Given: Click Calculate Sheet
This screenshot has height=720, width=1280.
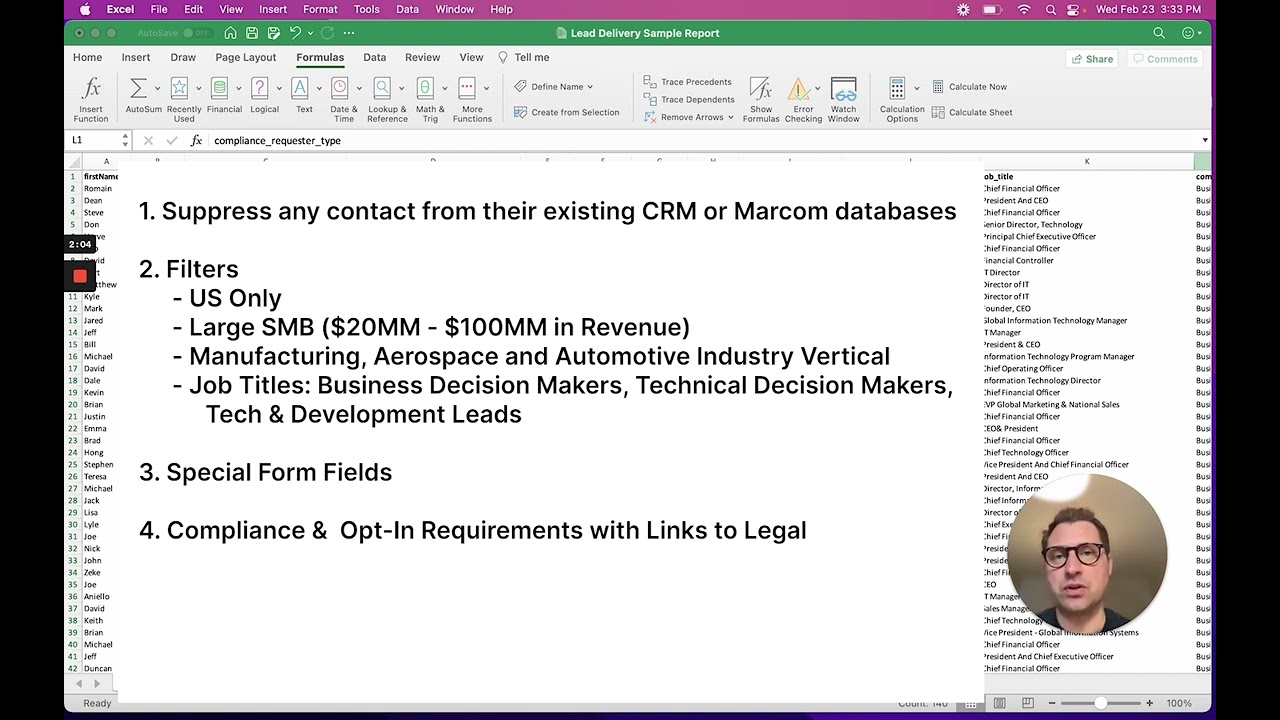Looking at the screenshot, I should tap(972, 112).
